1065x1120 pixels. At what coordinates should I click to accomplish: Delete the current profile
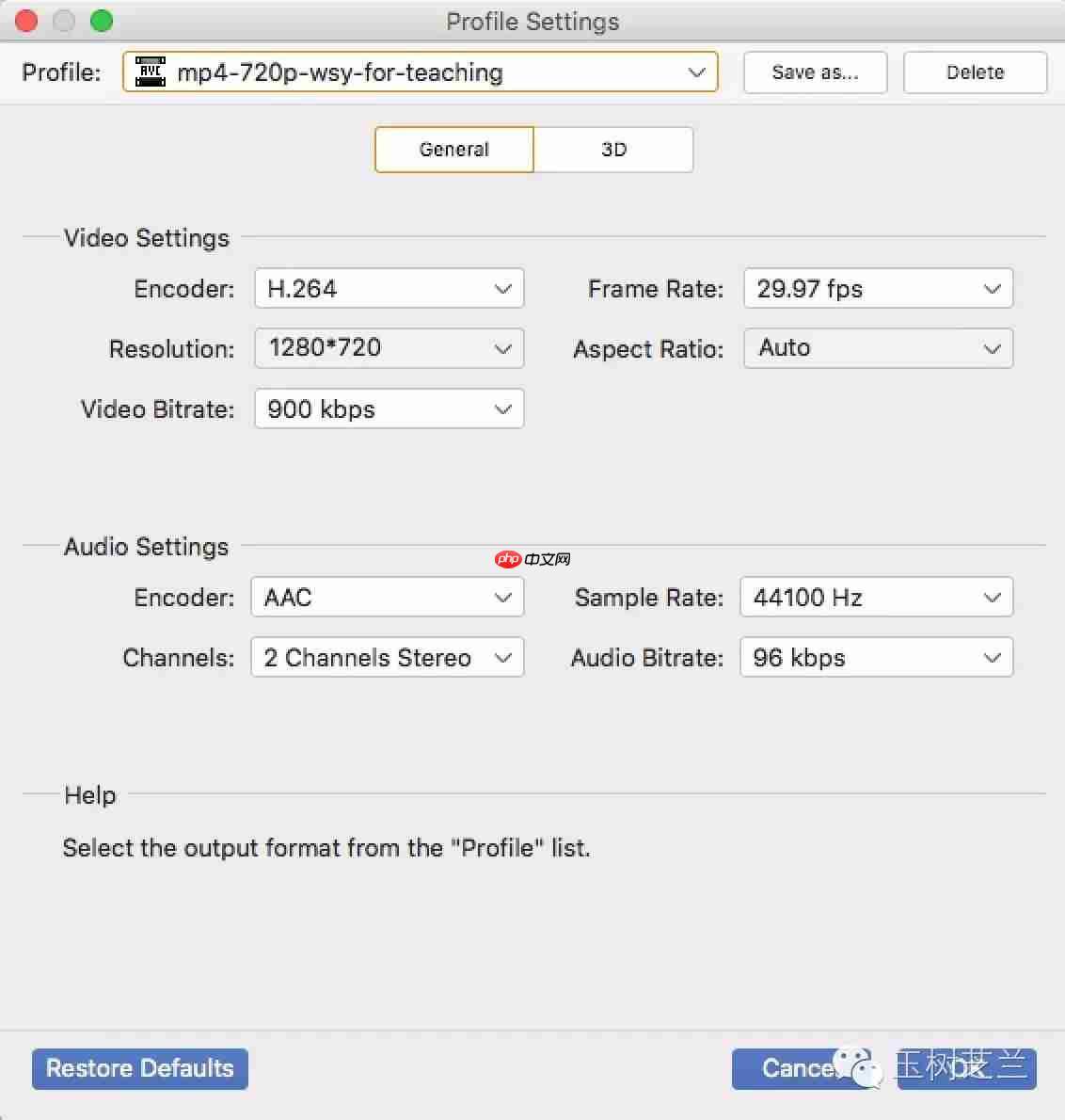(x=975, y=72)
